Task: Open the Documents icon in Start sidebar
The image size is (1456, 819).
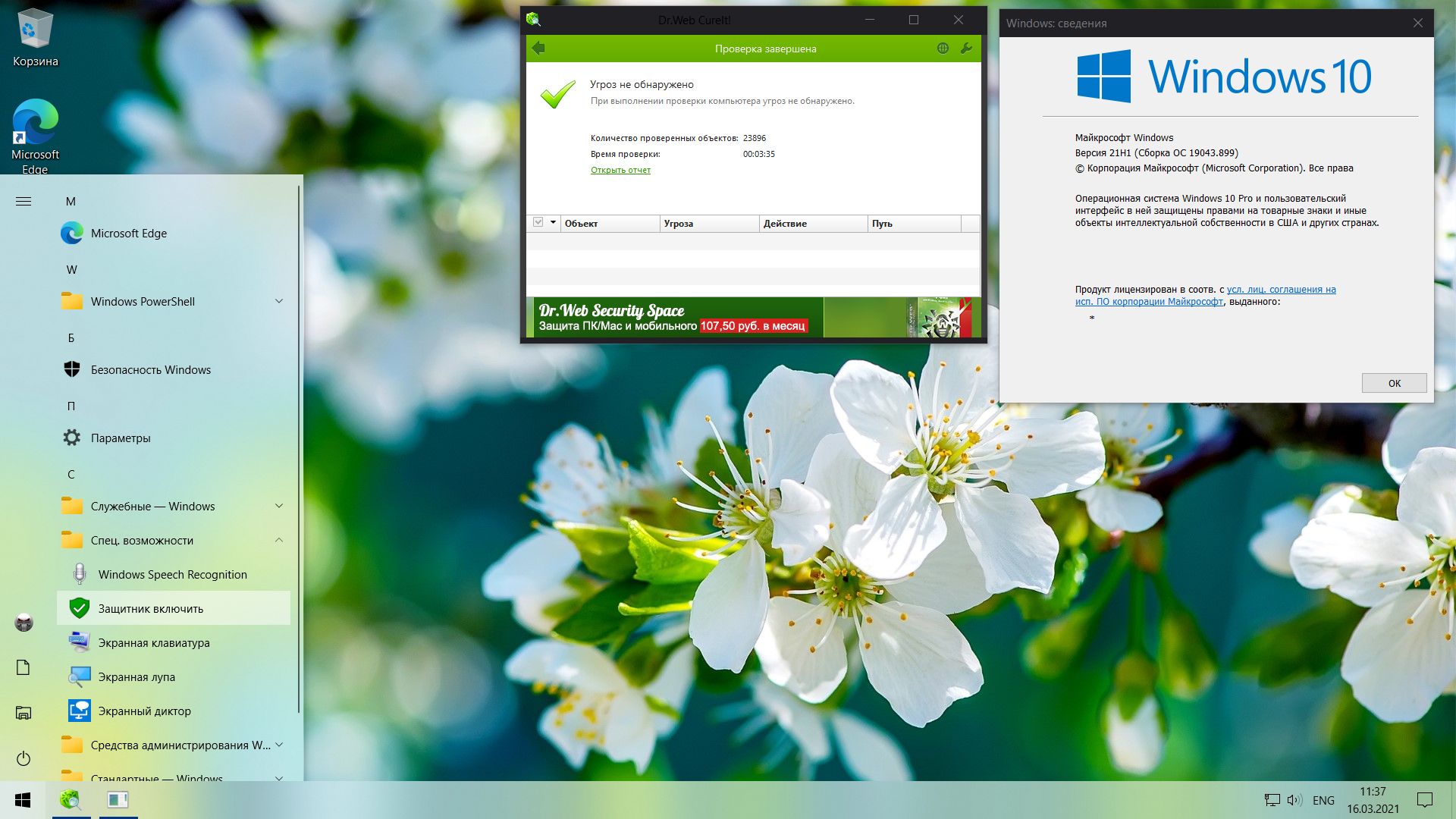Action: coord(24,667)
